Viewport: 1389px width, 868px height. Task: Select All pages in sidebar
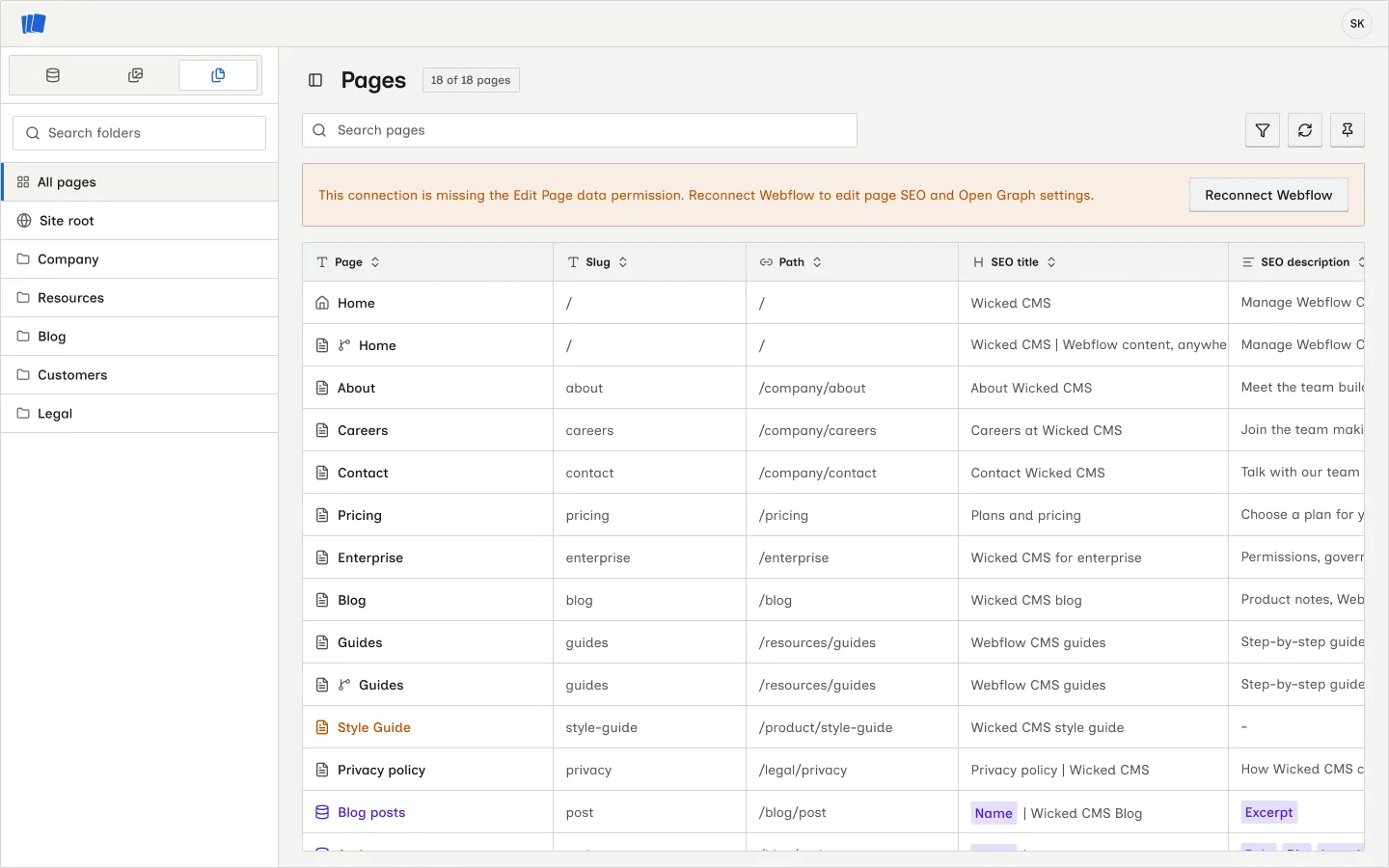coord(140,182)
